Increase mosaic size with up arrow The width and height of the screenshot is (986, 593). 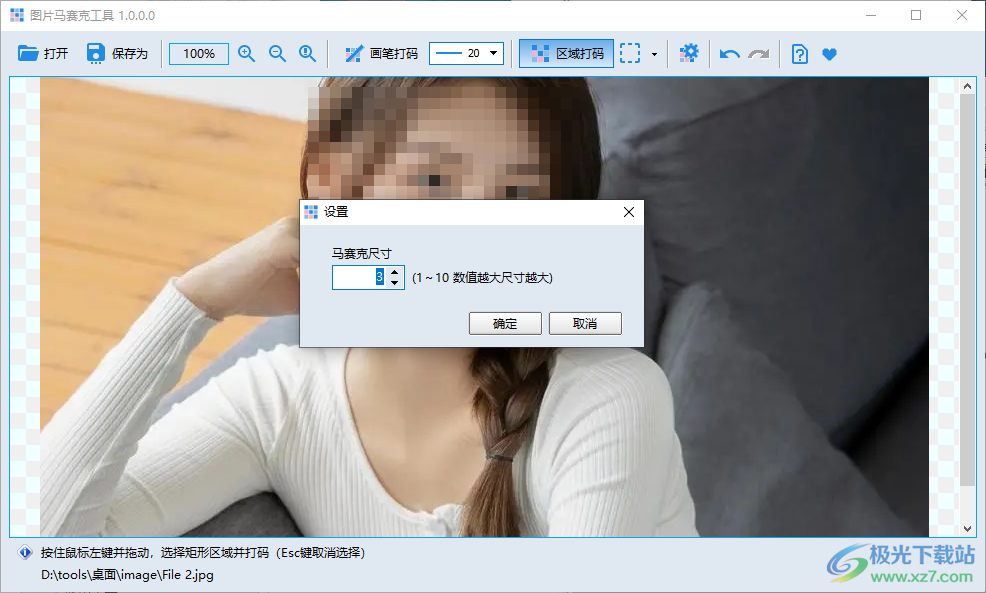[394, 272]
